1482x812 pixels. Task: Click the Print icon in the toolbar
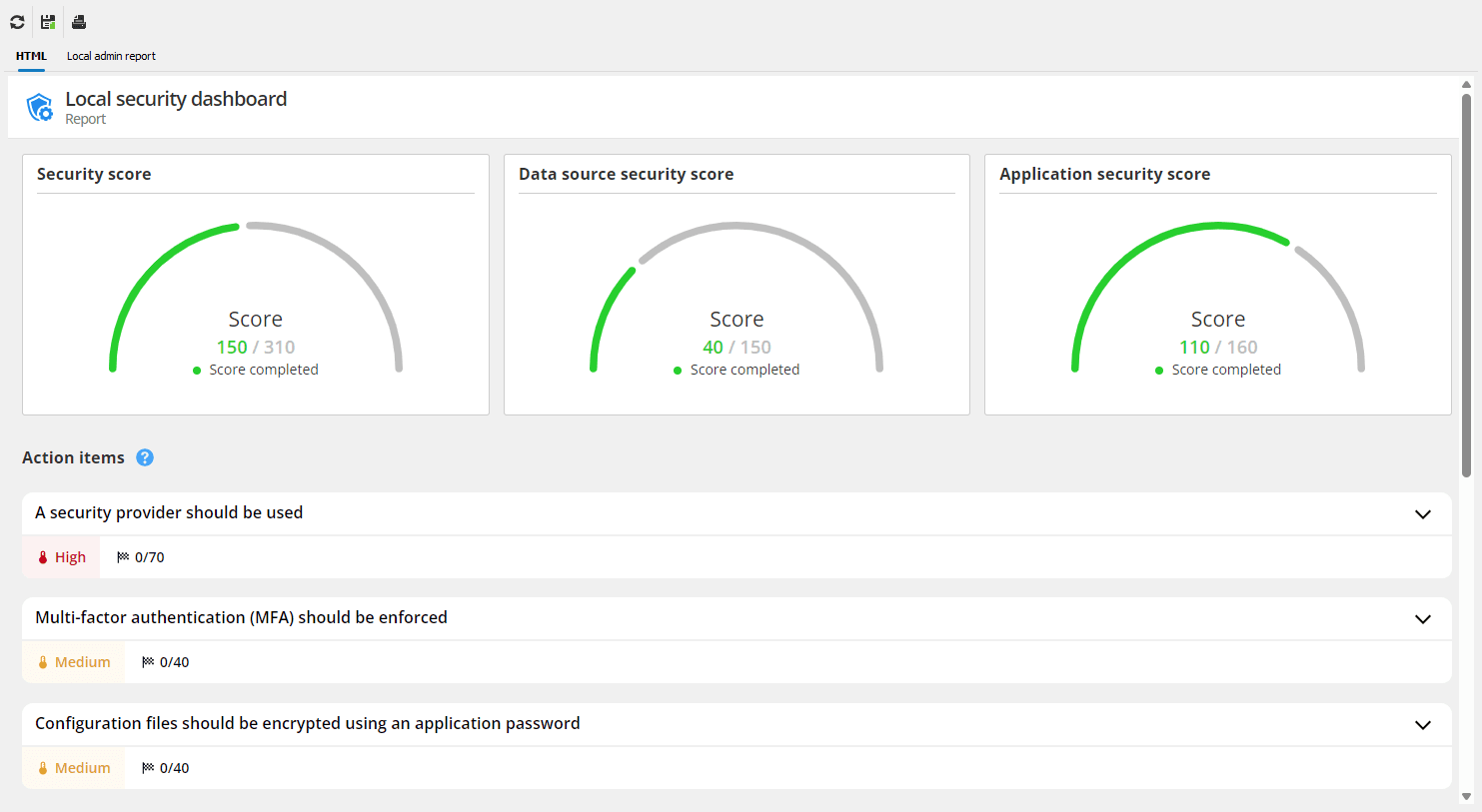point(79,22)
